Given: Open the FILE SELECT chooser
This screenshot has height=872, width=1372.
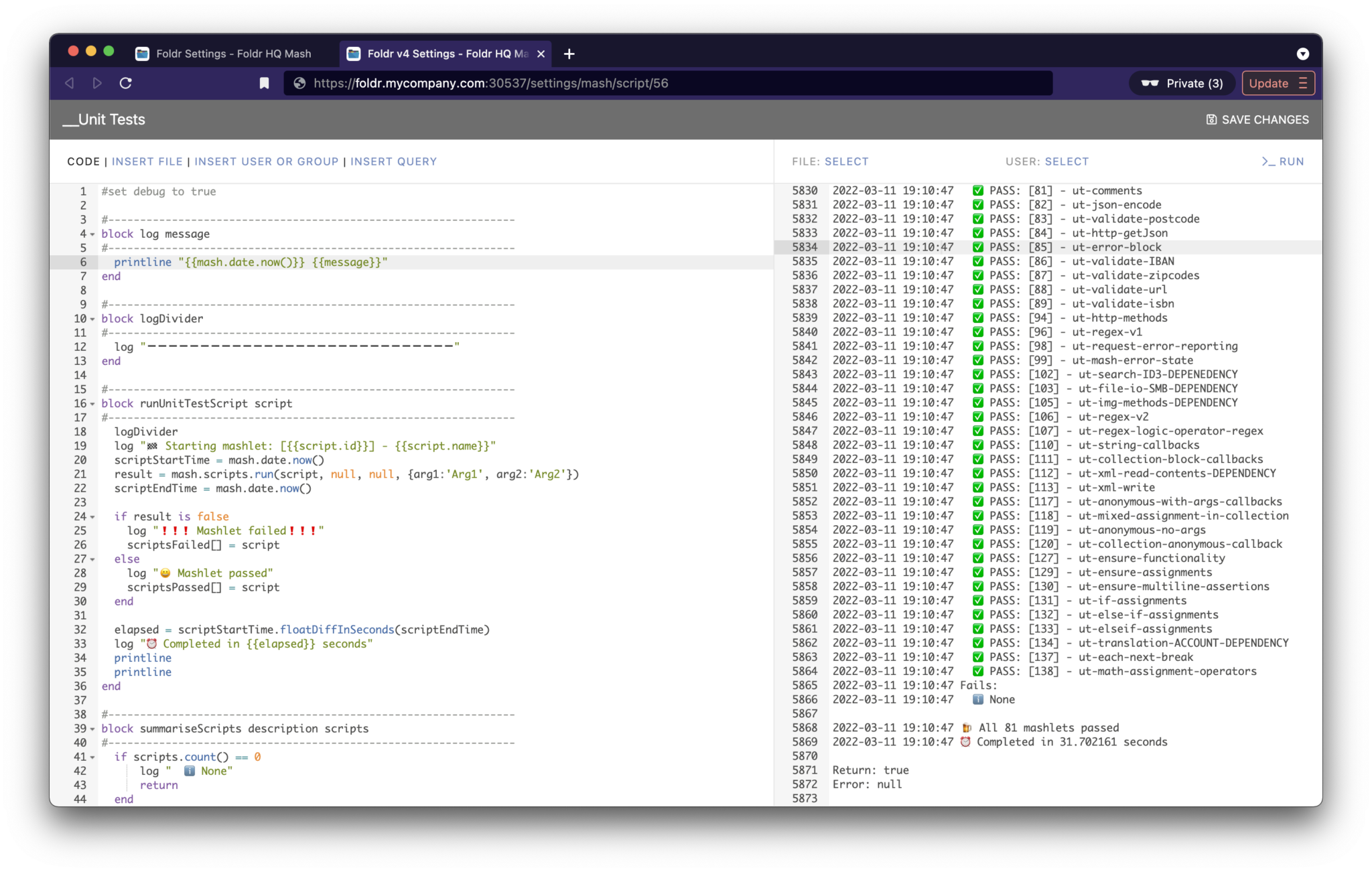Looking at the screenshot, I should (x=846, y=161).
